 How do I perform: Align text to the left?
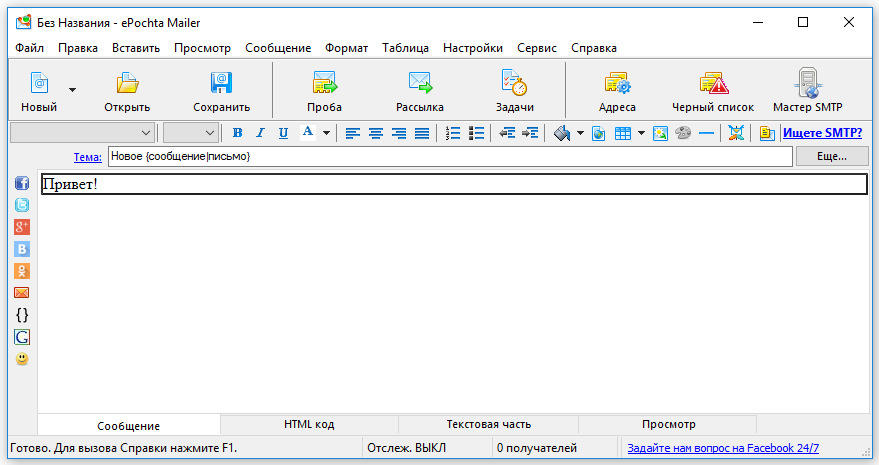point(353,133)
